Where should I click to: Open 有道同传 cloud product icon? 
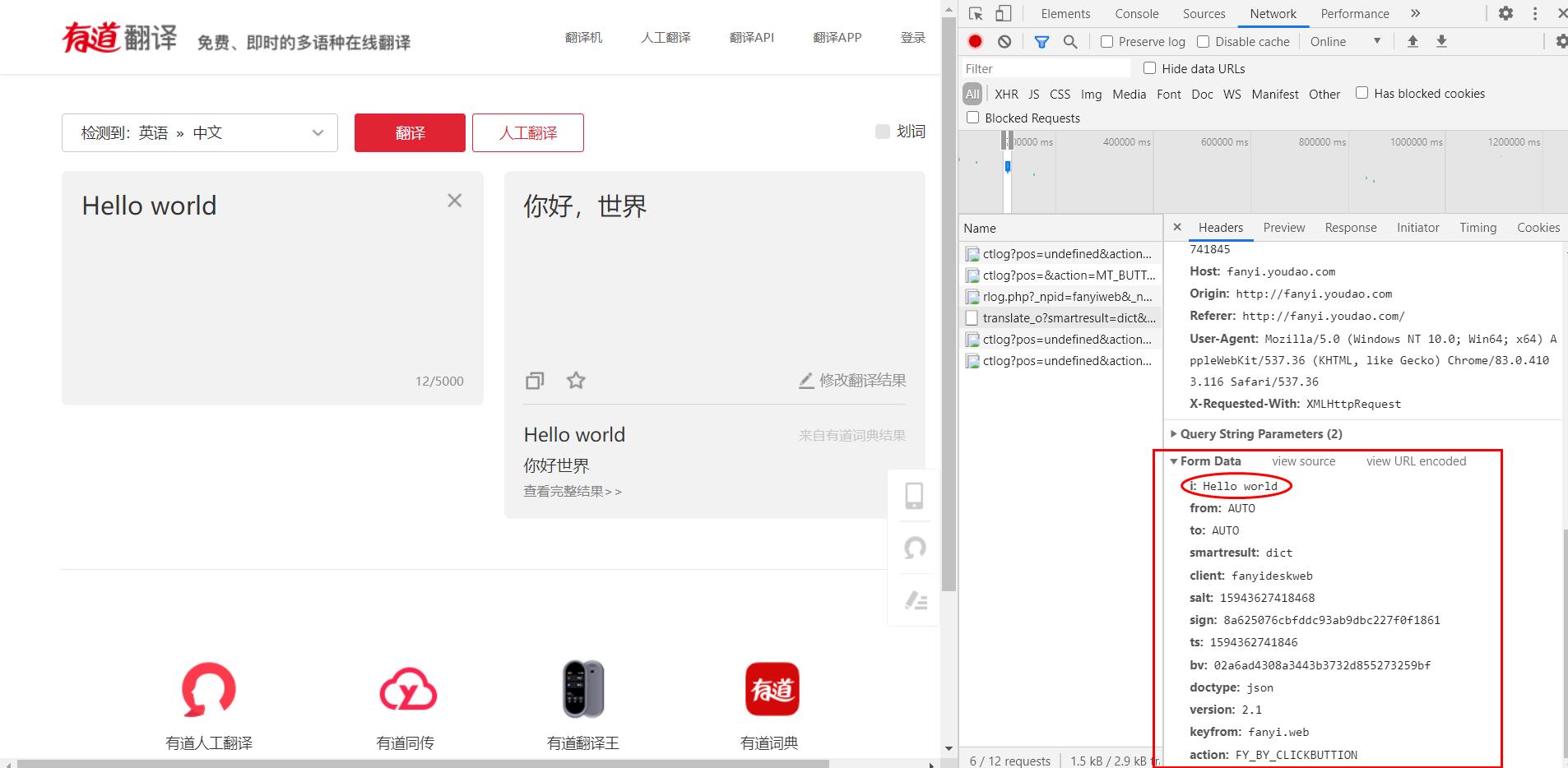pos(407,690)
